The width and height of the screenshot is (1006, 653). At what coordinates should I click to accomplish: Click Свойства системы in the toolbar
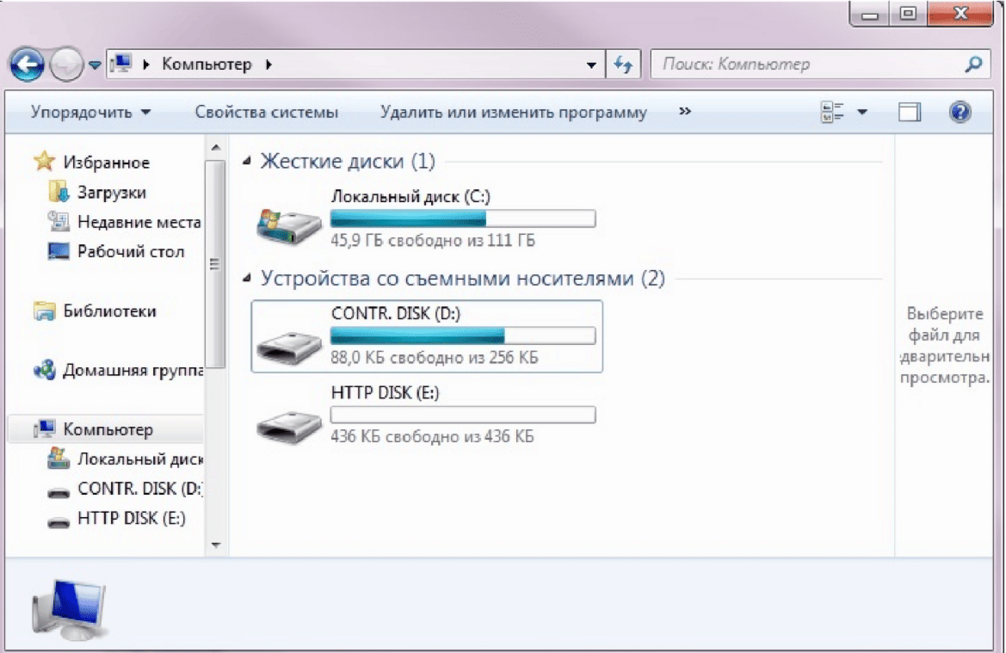266,112
